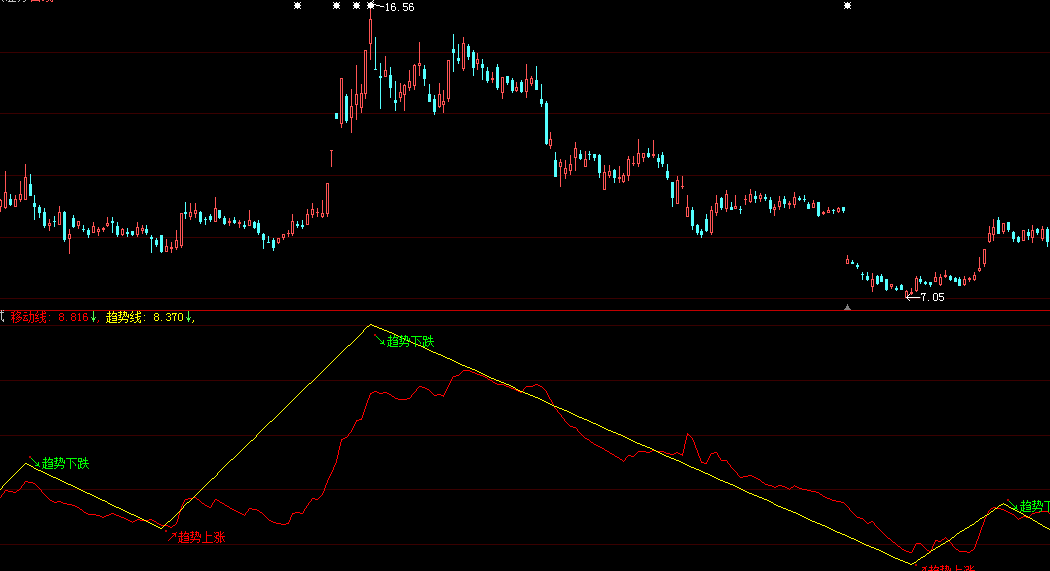Click the highest peak of the yellow trend line
1050x571 pixels.
(x=370, y=325)
